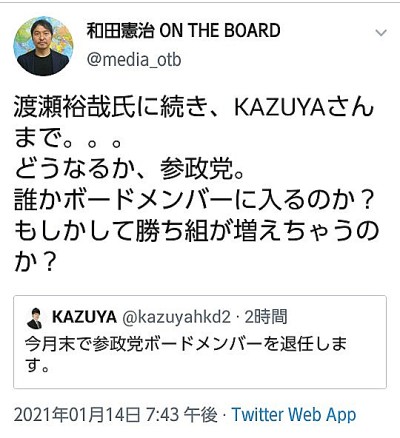Screen dimensions: 400x438
Task: Click the line もしかして勝ち組が増えちゃうの
Action: pyautogui.click(x=196, y=231)
